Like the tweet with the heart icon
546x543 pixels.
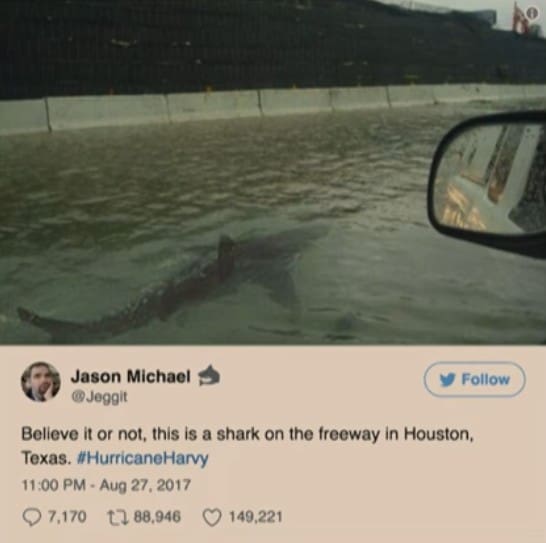(x=212, y=517)
